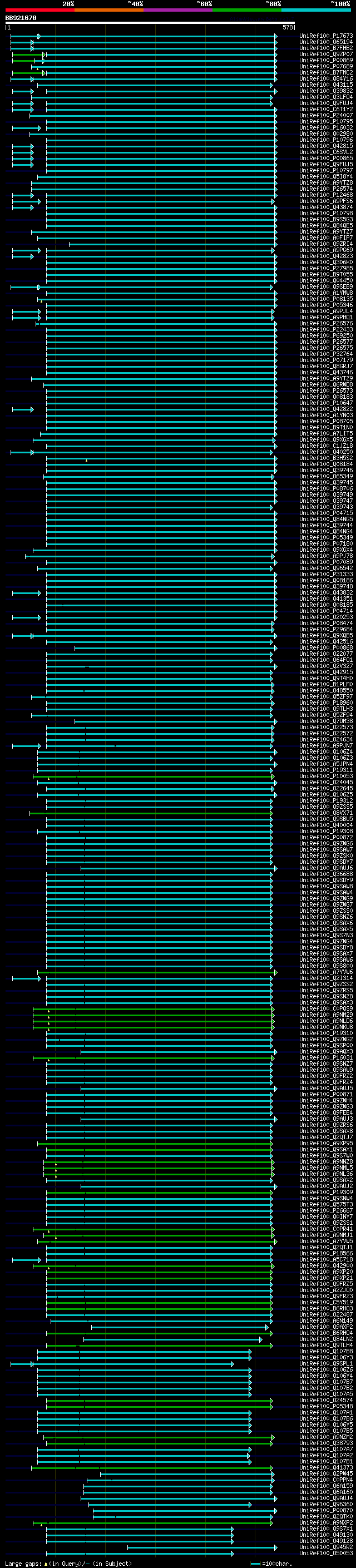Click the UniRef100_P32764 label
Viewport: 356px width, 1568px height.
[325, 354]
